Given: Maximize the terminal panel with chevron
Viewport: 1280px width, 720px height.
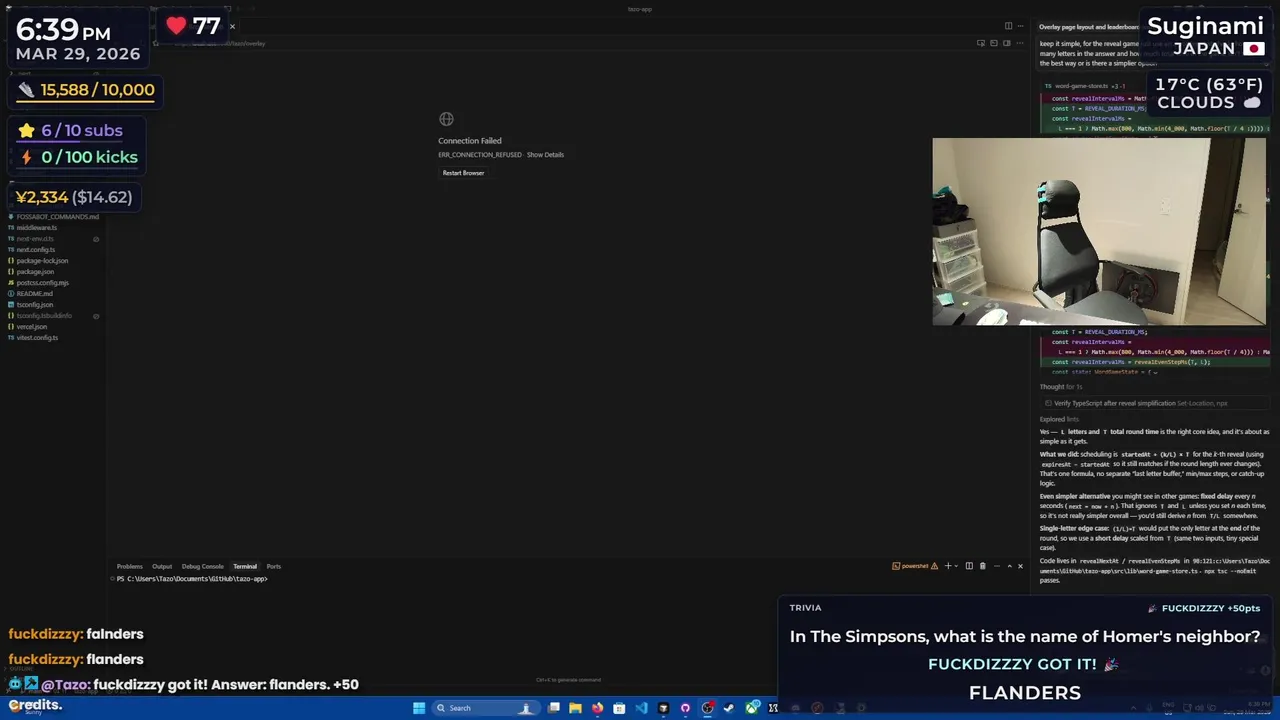Looking at the screenshot, I should coord(1009,566).
